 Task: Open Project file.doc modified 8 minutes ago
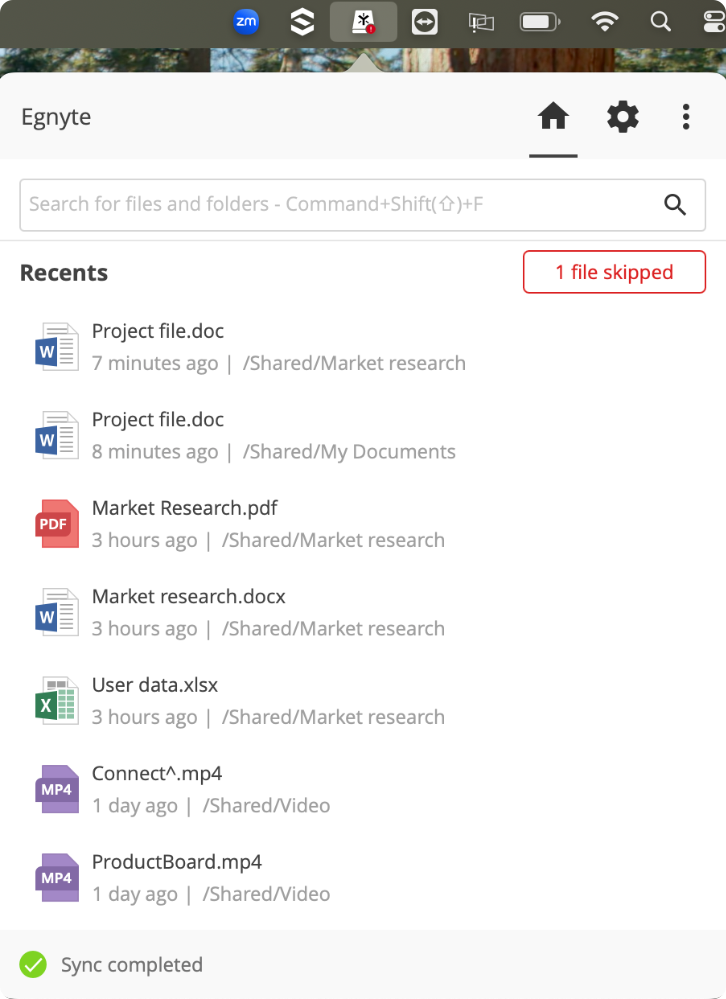(x=158, y=420)
